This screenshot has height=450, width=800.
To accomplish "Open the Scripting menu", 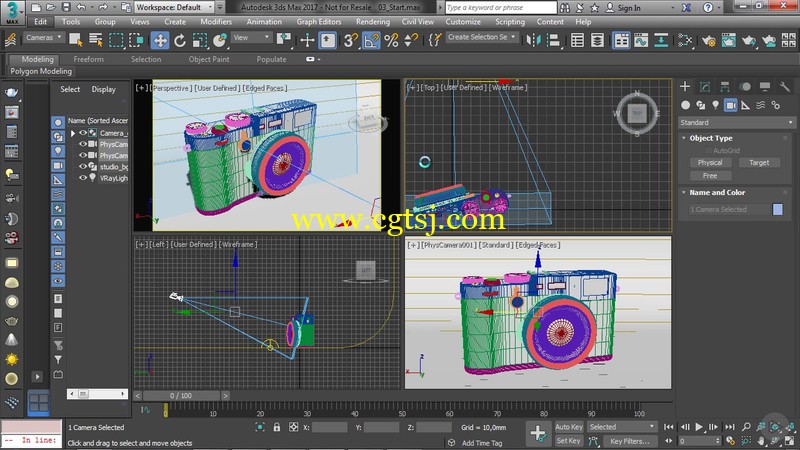I will point(510,22).
